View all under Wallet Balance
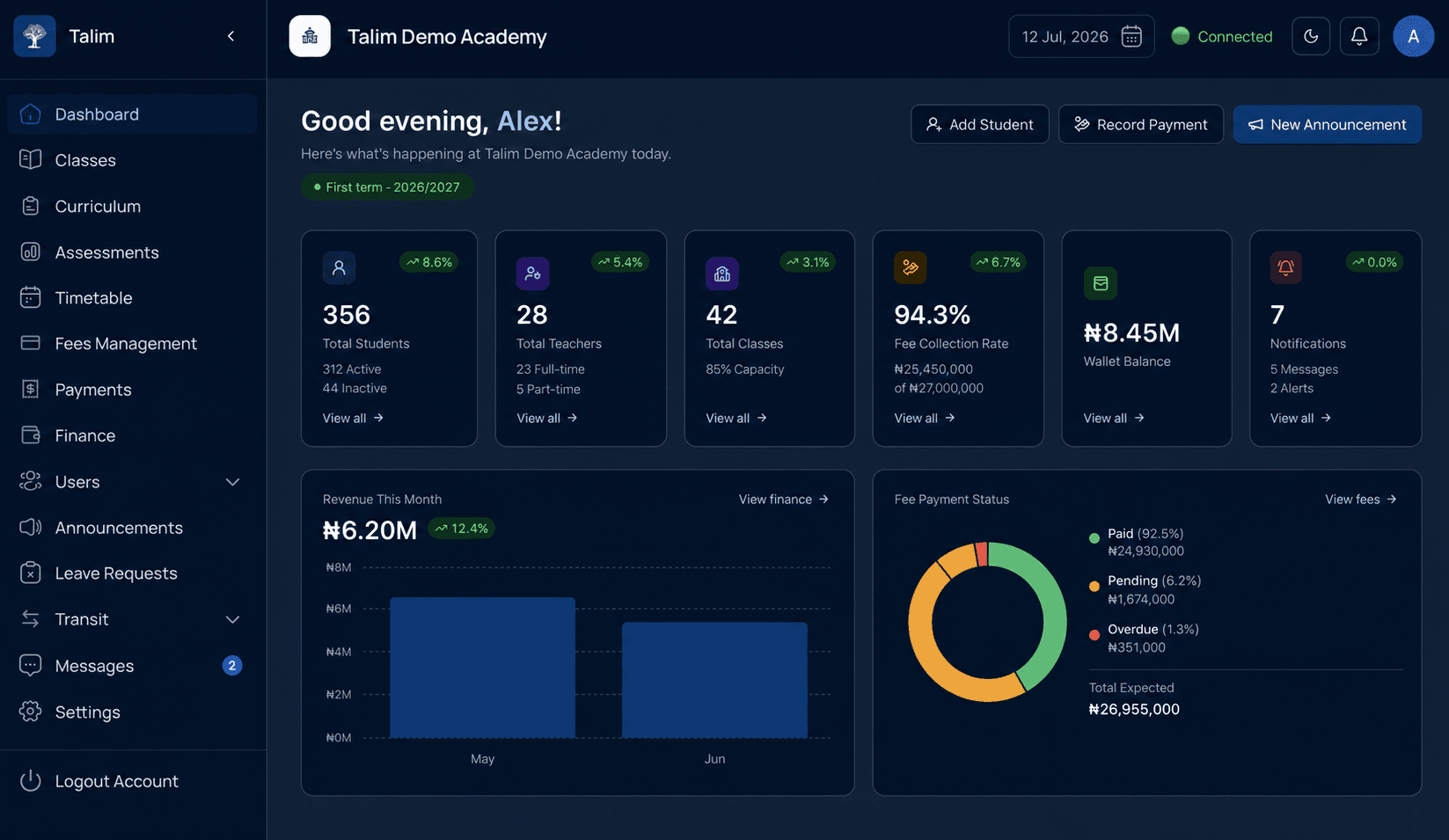 [x=1114, y=418]
